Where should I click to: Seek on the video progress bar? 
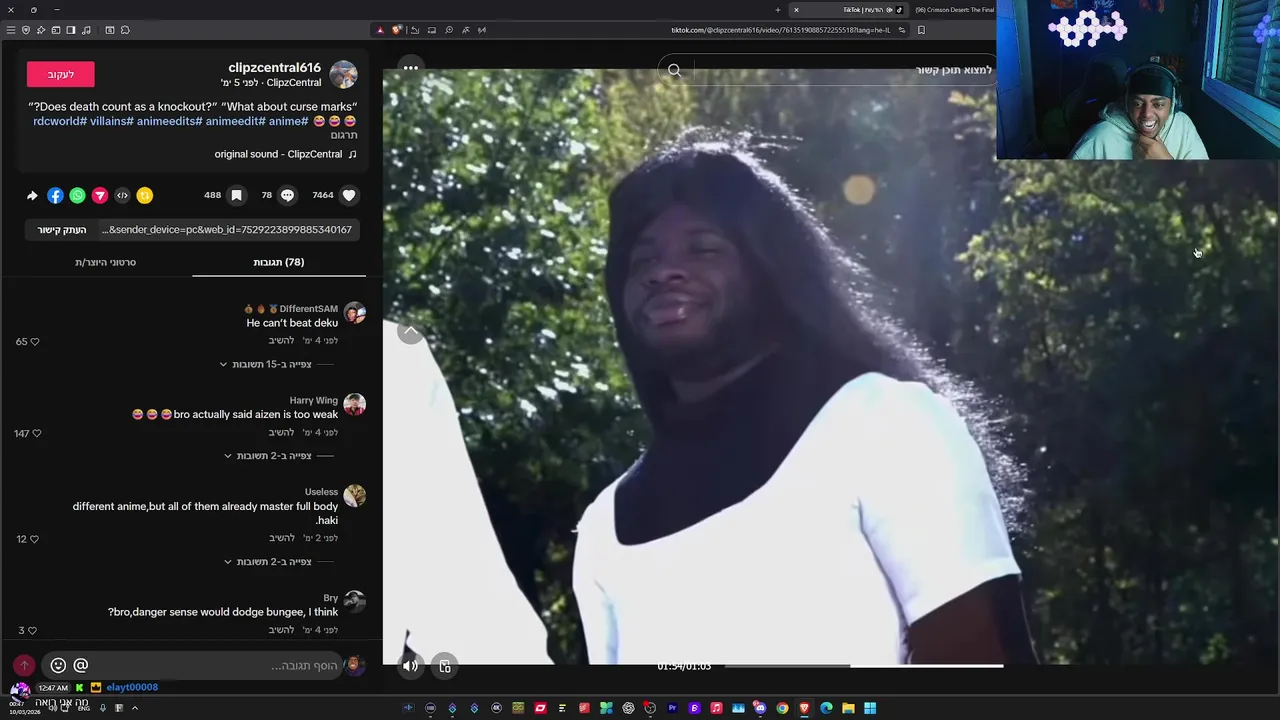[x=864, y=665]
